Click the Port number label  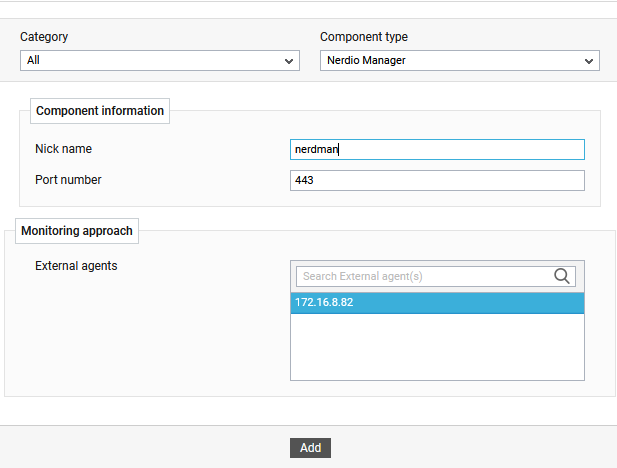click(68, 180)
